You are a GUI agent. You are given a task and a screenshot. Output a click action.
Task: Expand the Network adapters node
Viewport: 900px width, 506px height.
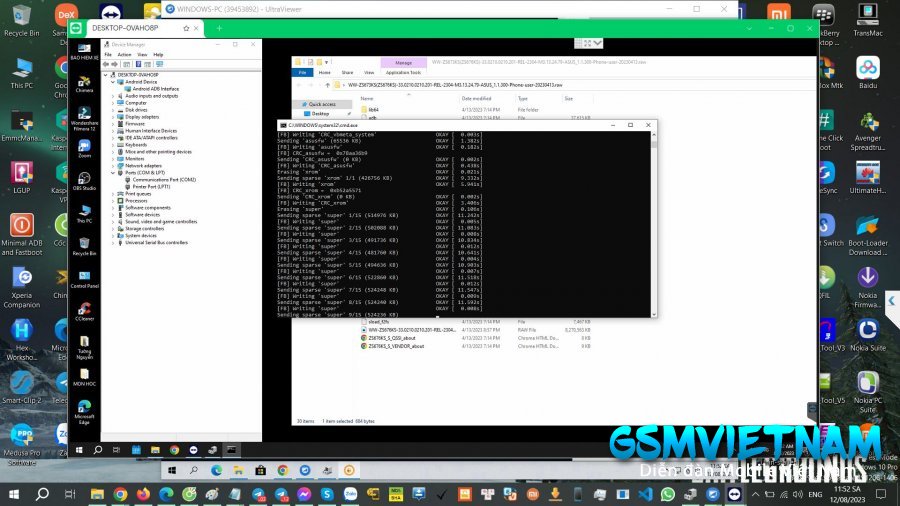113,166
